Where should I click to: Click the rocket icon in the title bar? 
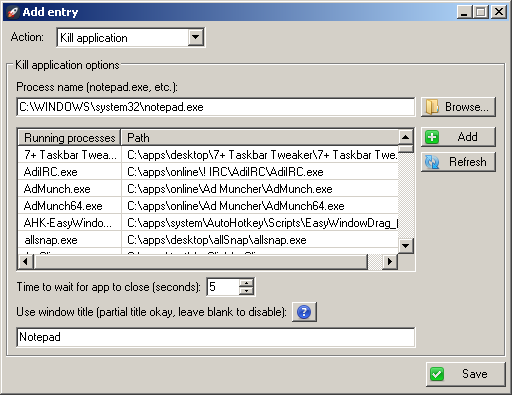pos(13,12)
